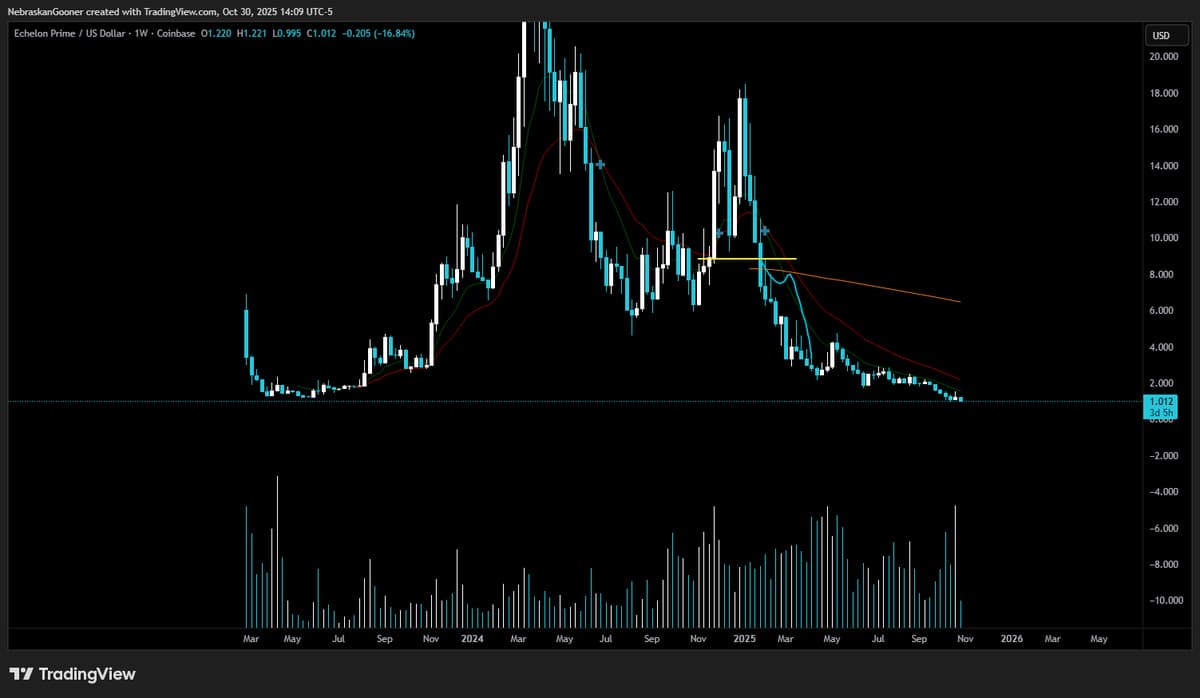Click the open value O1.220 in legend
Viewport: 1200px width, 698px height.
215,33
